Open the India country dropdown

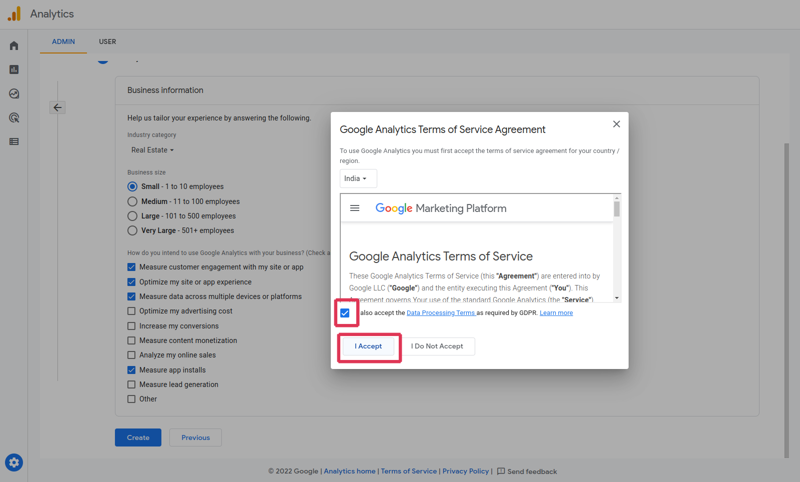(358, 179)
